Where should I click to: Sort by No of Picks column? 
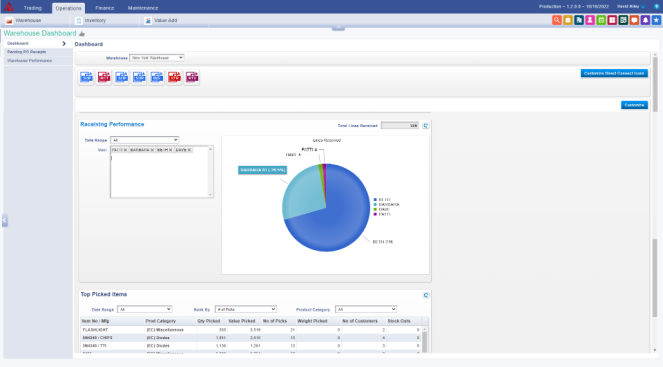pyautogui.click(x=275, y=321)
